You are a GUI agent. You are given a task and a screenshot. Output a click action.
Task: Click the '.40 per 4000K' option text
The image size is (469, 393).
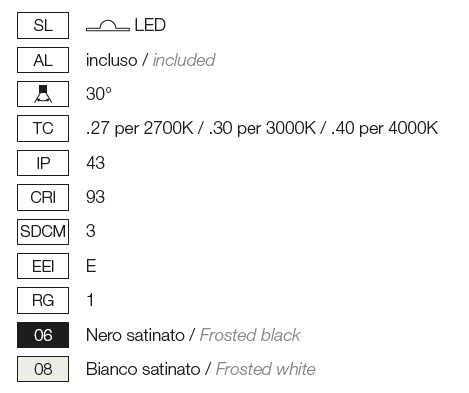(384, 128)
